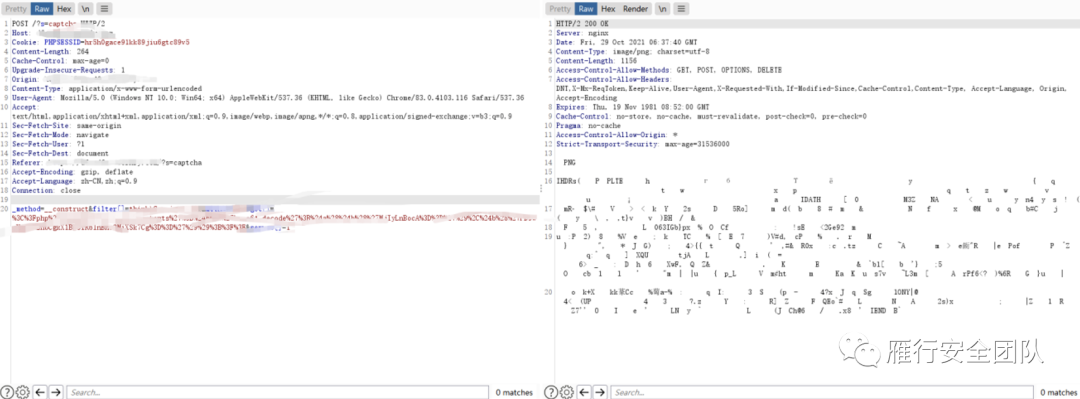Viewport: 1080px width, 399px height.
Task: Select Raw tab in request panel
Action: pyautogui.click(x=42, y=9)
